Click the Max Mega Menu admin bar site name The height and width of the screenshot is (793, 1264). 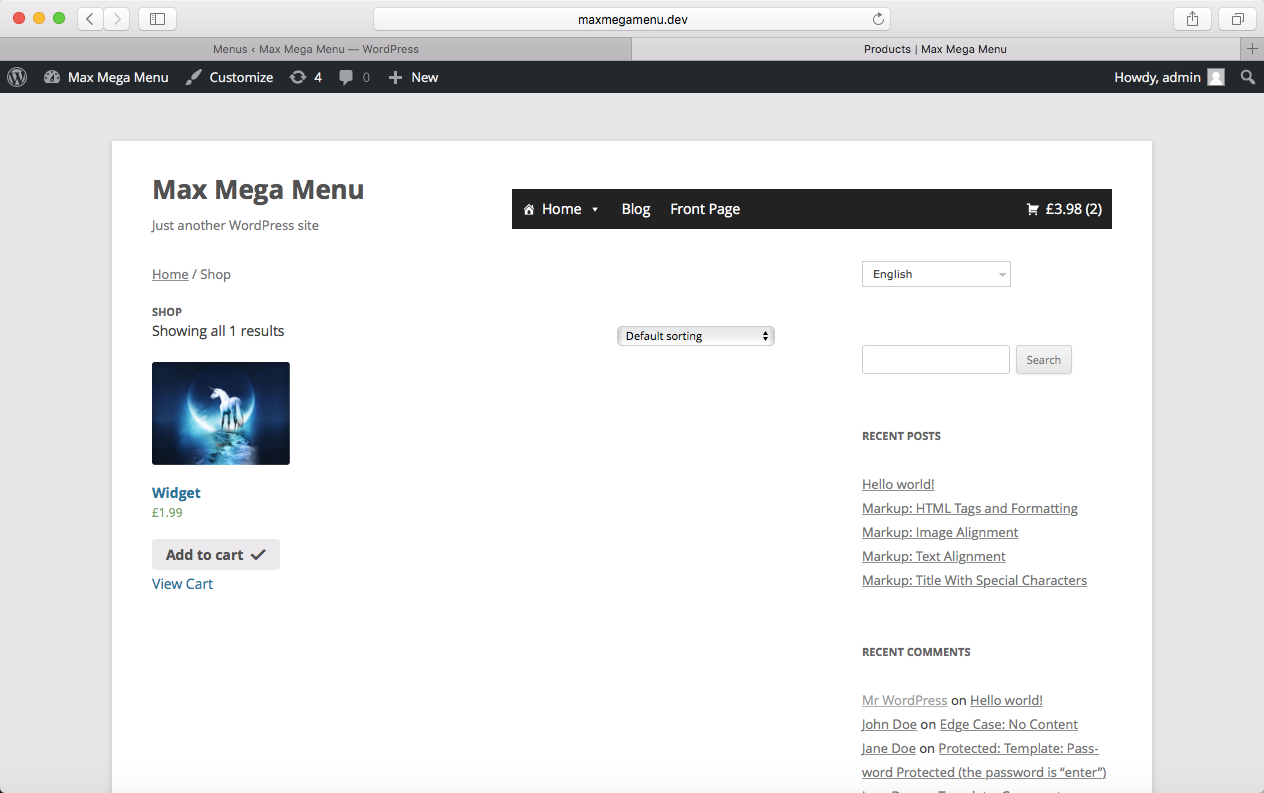click(118, 77)
